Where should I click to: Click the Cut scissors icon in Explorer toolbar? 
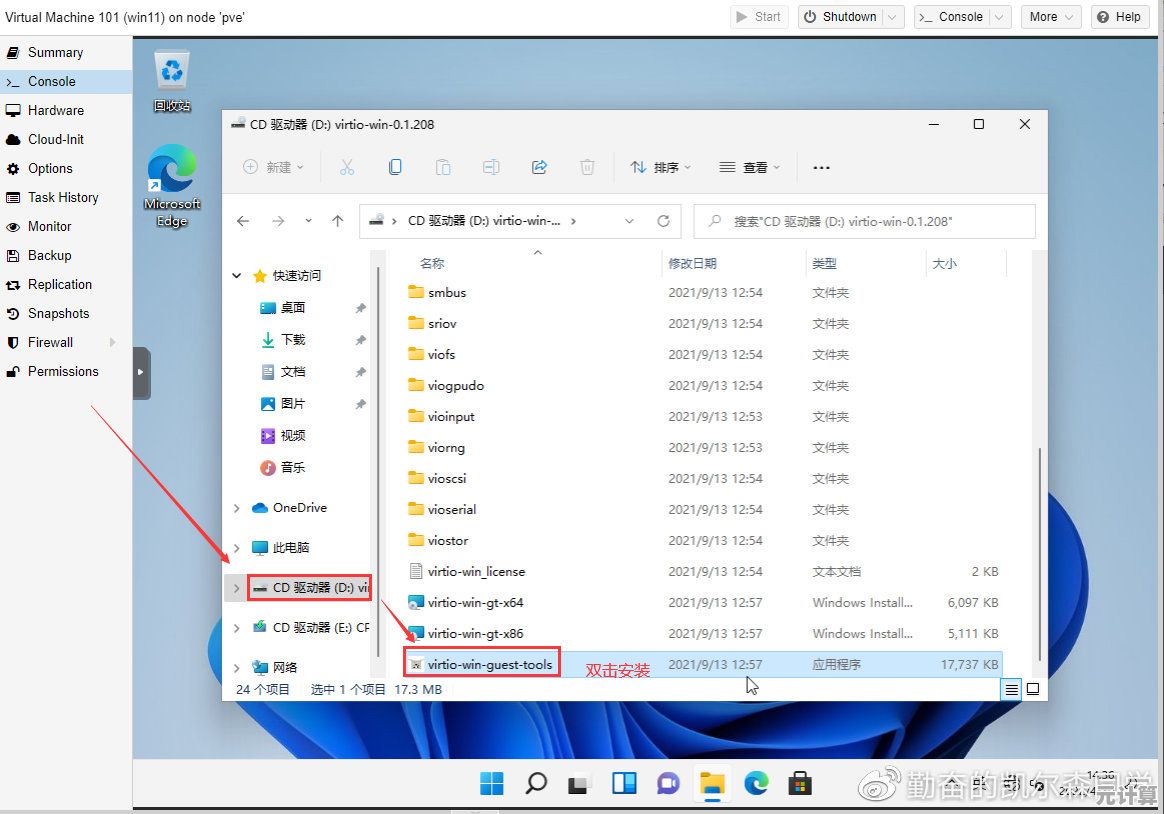347,167
